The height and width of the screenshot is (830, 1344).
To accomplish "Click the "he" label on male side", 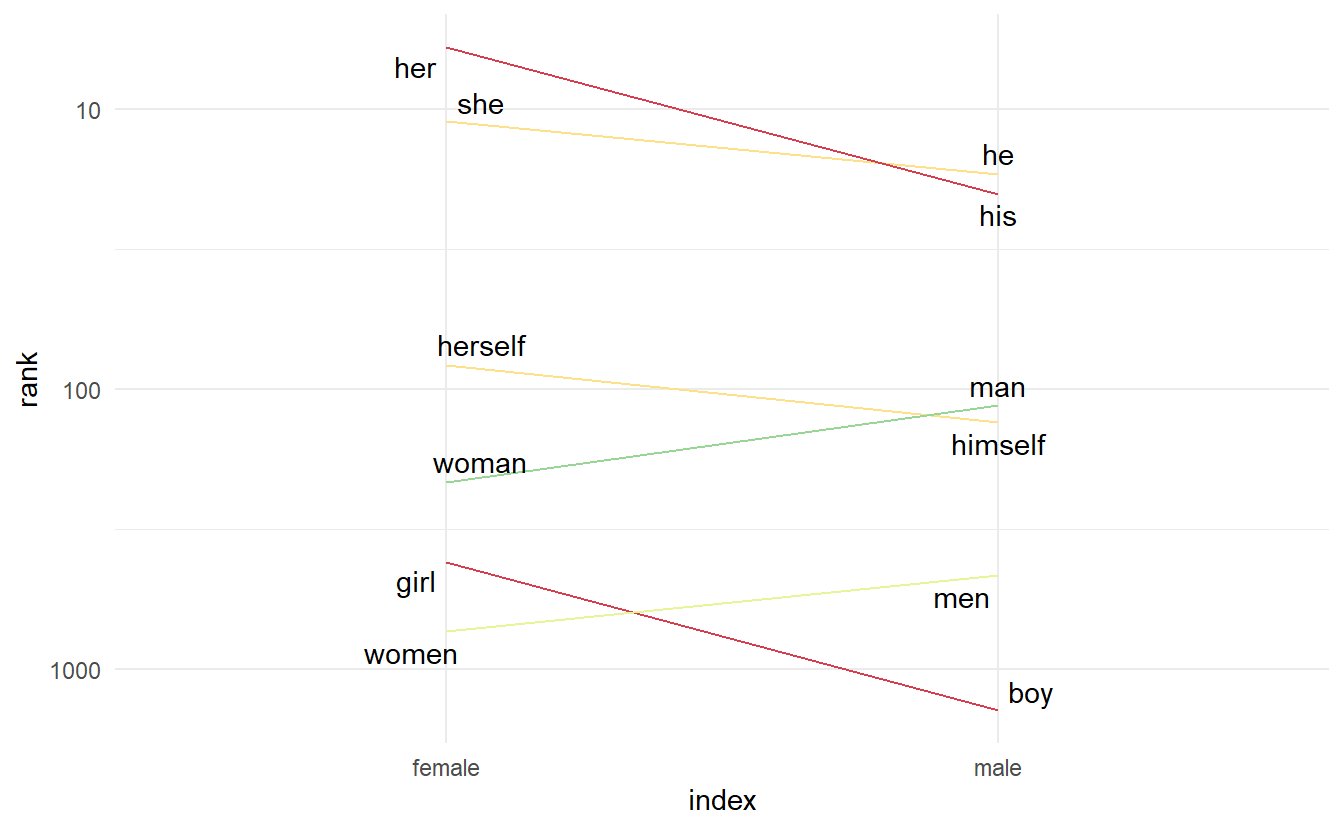I will coord(997,156).
